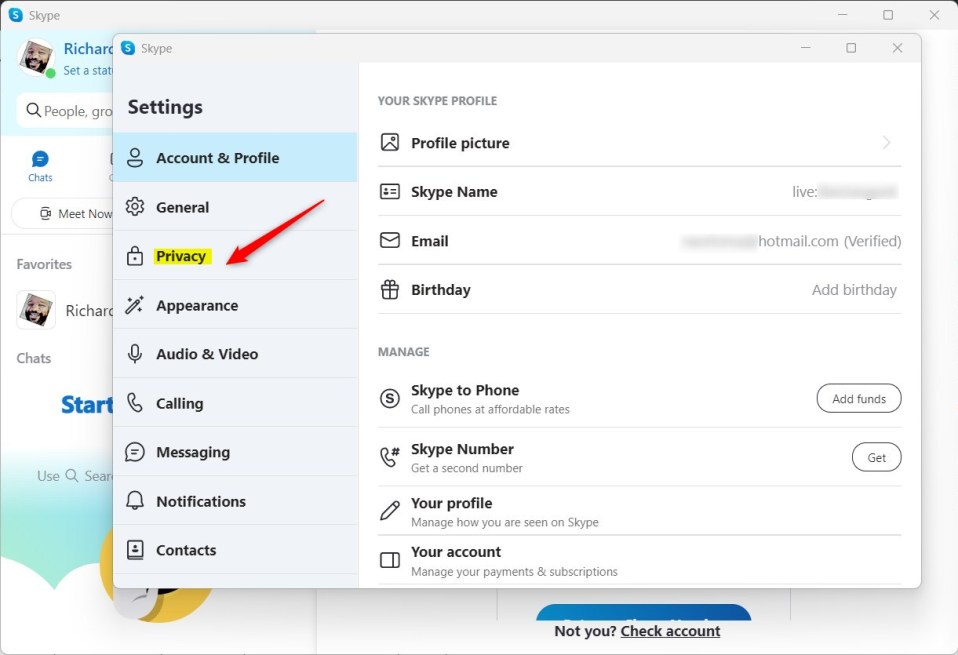Click the General gear icon
Image resolution: width=958 pixels, height=655 pixels.
[x=134, y=207]
